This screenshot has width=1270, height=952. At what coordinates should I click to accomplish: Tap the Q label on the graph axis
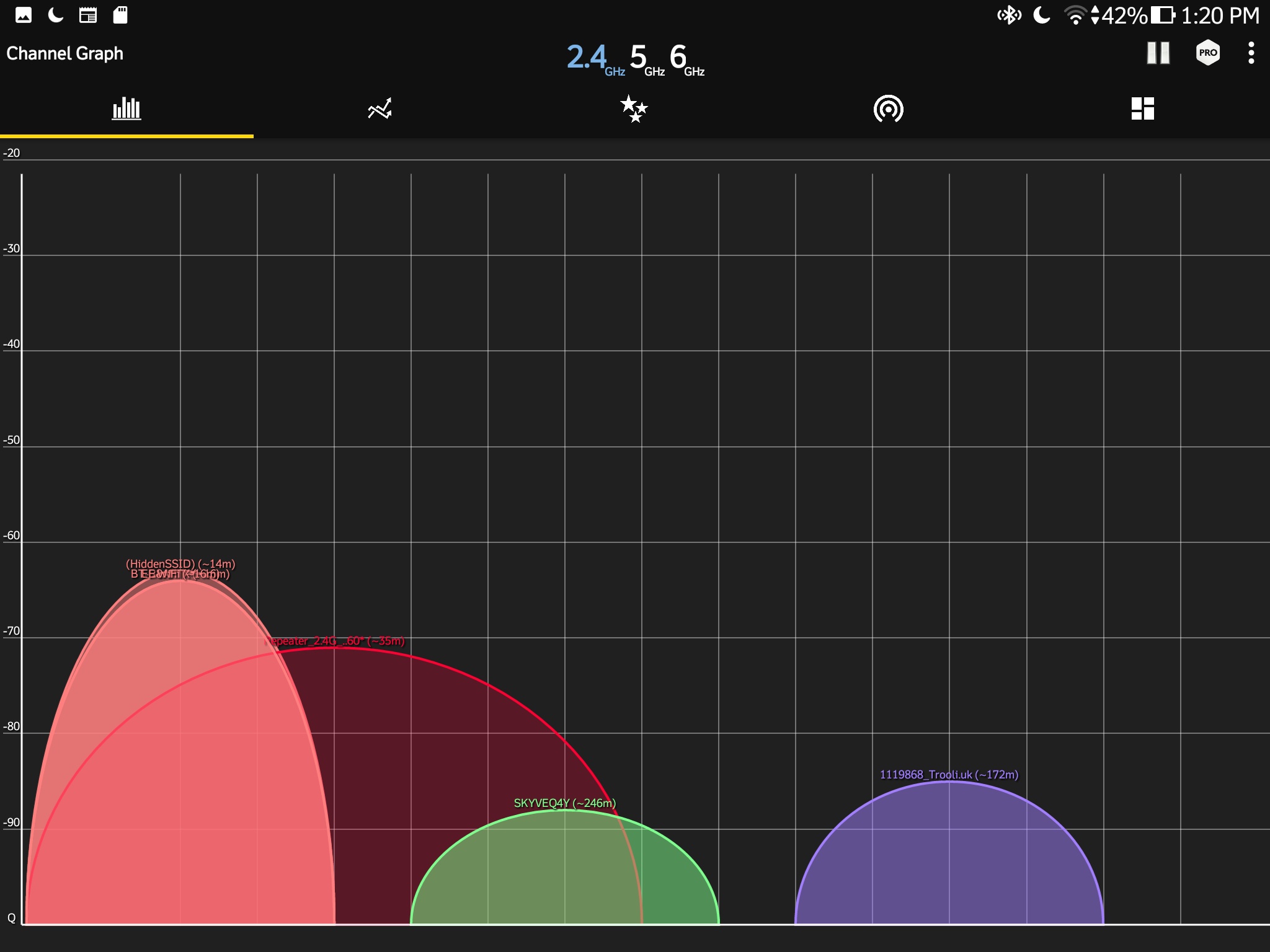tap(11, 918)
